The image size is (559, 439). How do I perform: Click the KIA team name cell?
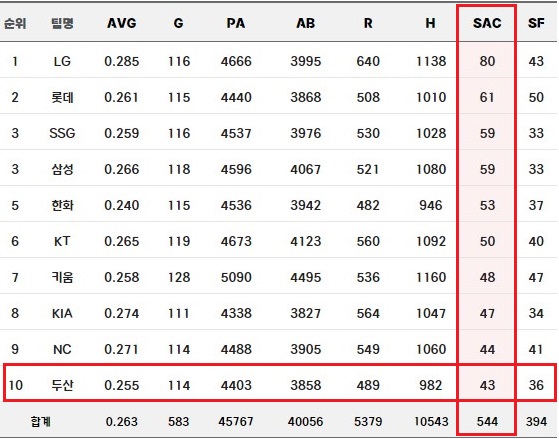(62, 313)
